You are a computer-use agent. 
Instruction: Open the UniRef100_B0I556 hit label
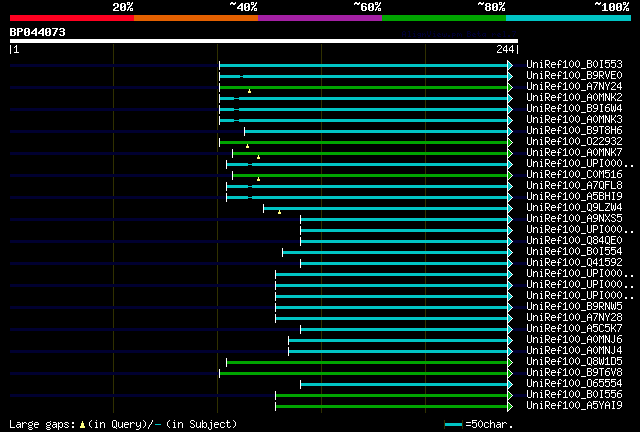pos(574,395)
